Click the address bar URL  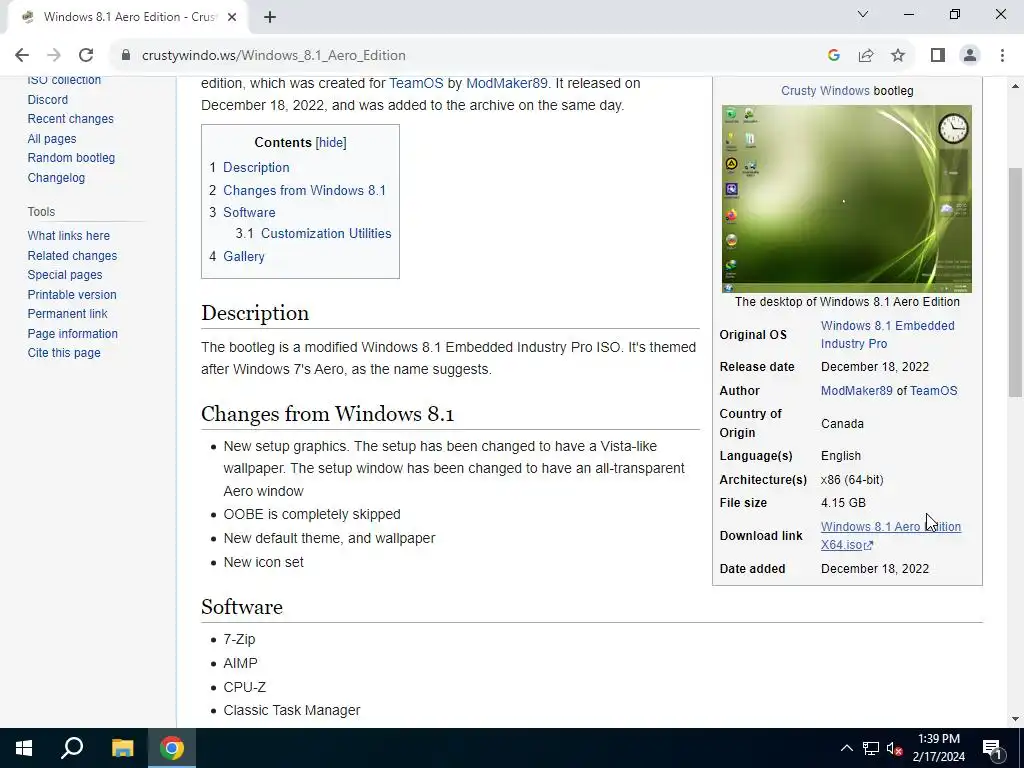274,56
